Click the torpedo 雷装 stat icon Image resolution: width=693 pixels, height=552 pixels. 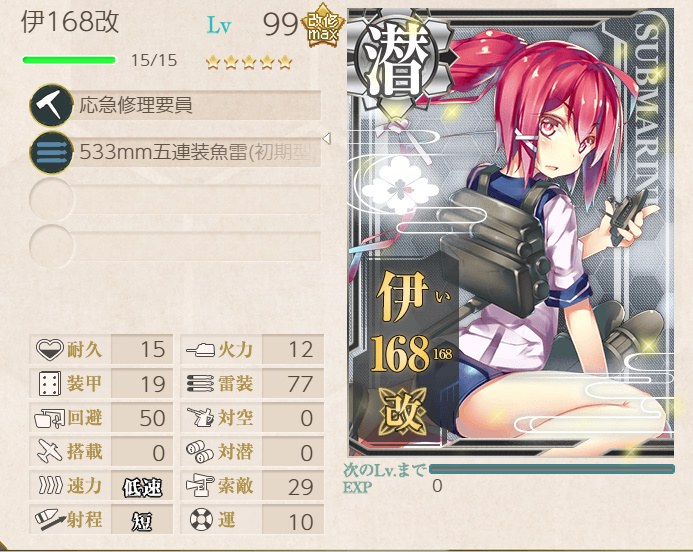[x=201, y=384]
